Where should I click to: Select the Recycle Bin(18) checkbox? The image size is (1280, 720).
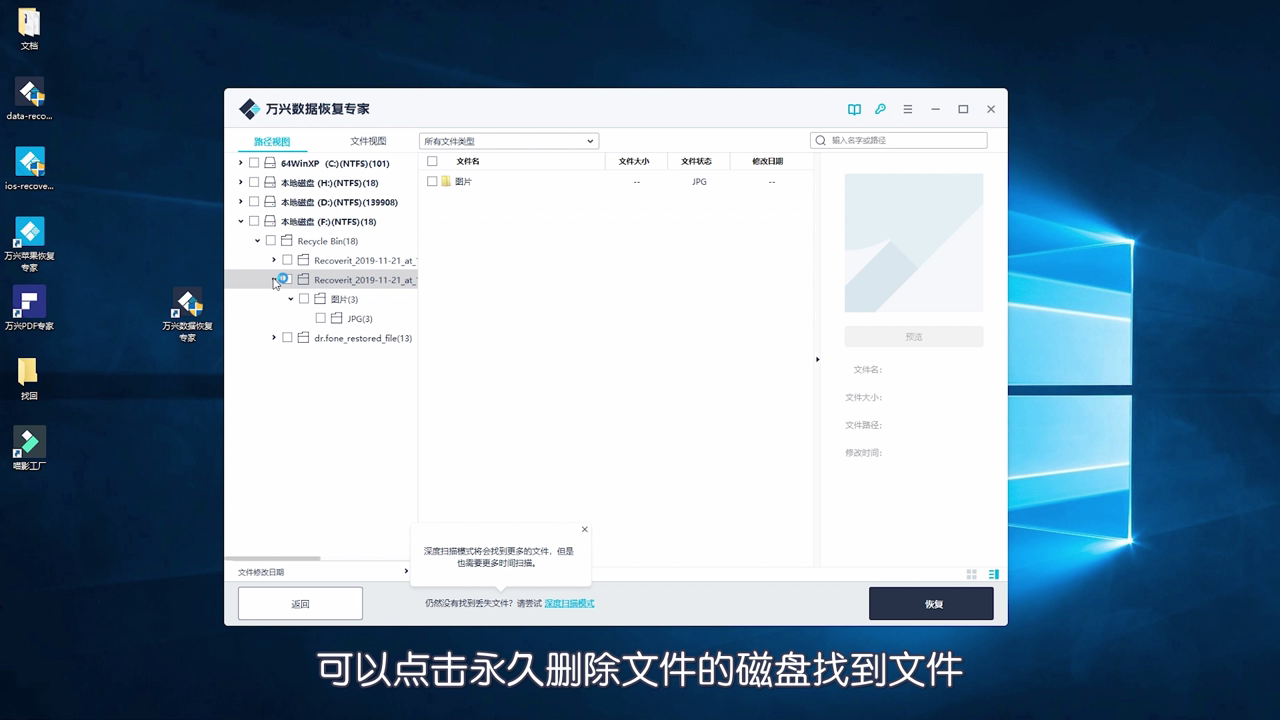pyautogui.click(x=270, y=240)
